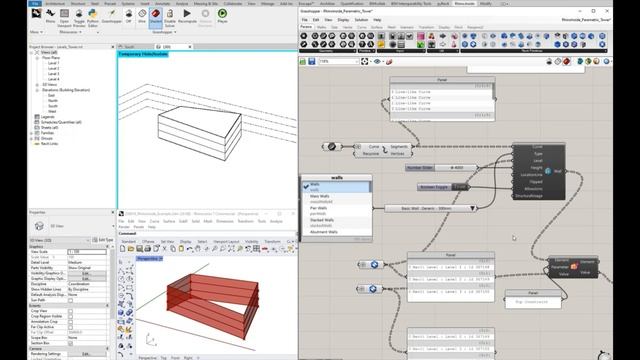The width and height of the screenshot is (640, 360).
Task: Open the Rhinoceros panel dropdown arrow
Action: (80, 32)
